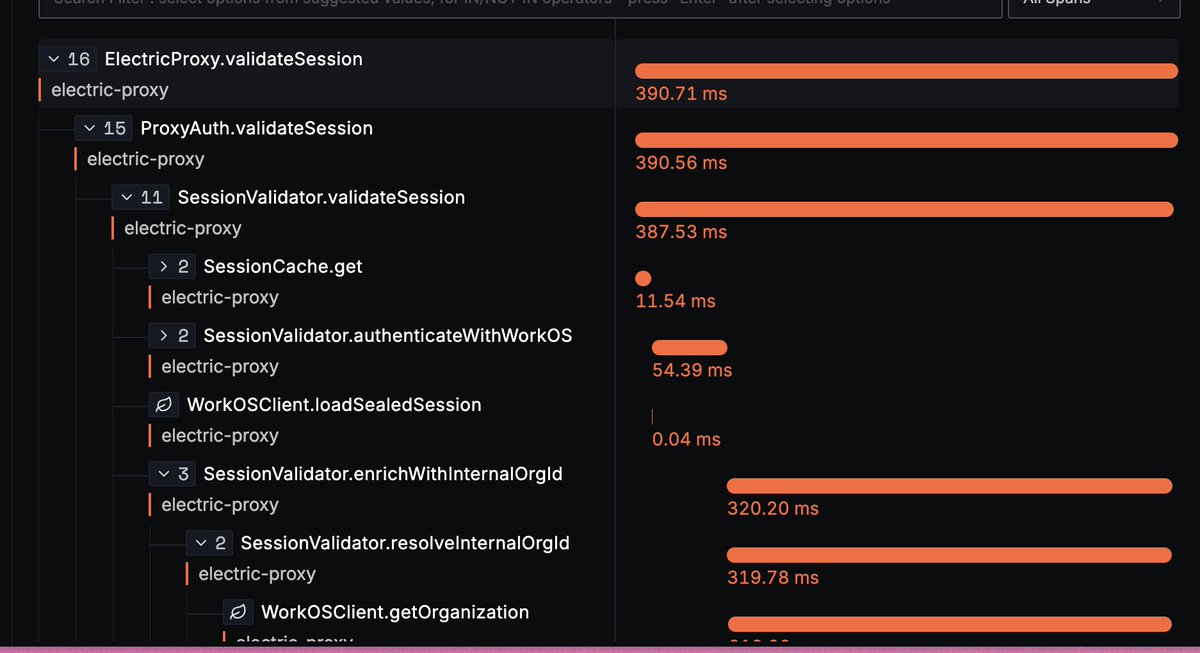Click the 320.20 ms duration bar
The image size is (1200, 653).
pyautogui.click(x=949, y=486)
